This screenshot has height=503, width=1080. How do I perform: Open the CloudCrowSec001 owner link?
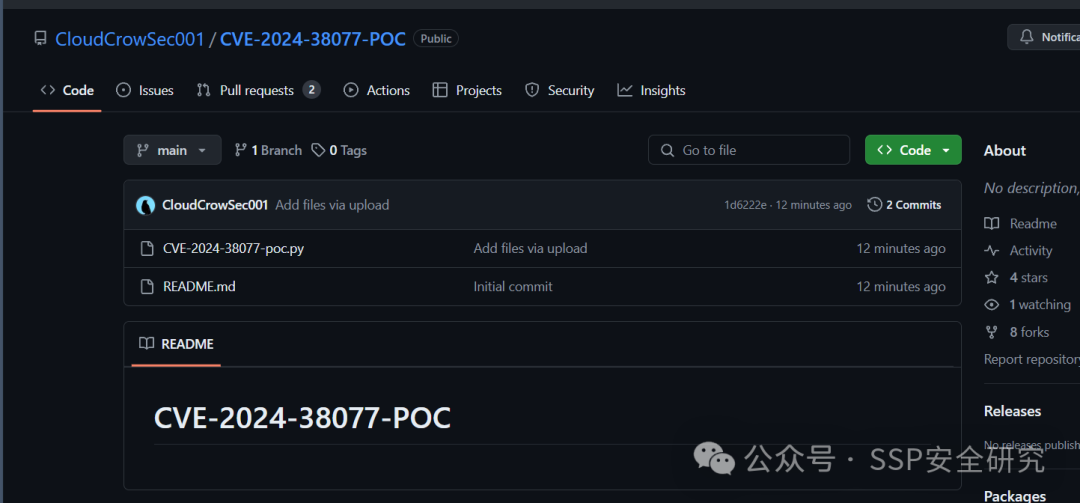pyautogui.click(x=129, y=39)
